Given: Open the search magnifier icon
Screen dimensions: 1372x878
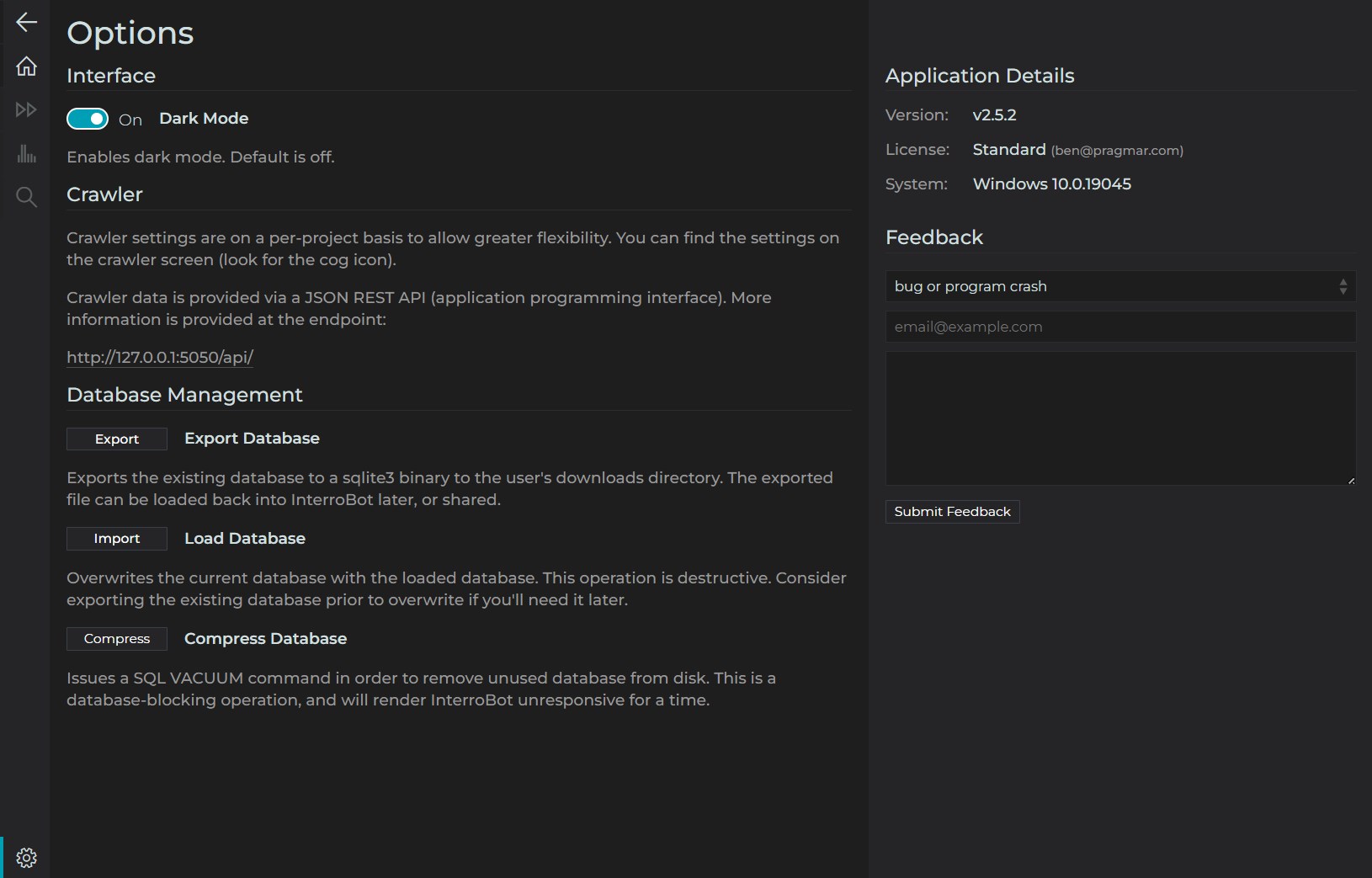Looking at the screenshot, I should tap(26, 197).
